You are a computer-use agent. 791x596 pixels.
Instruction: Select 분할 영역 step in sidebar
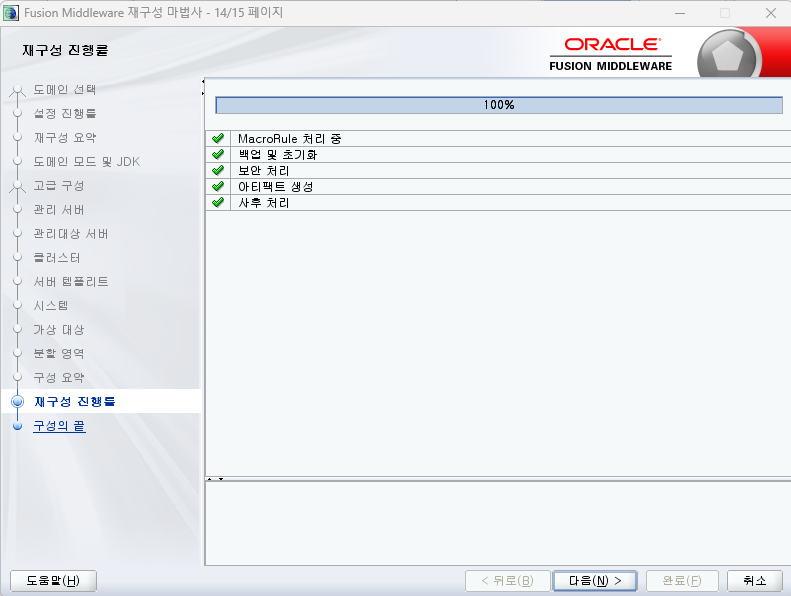59,354
